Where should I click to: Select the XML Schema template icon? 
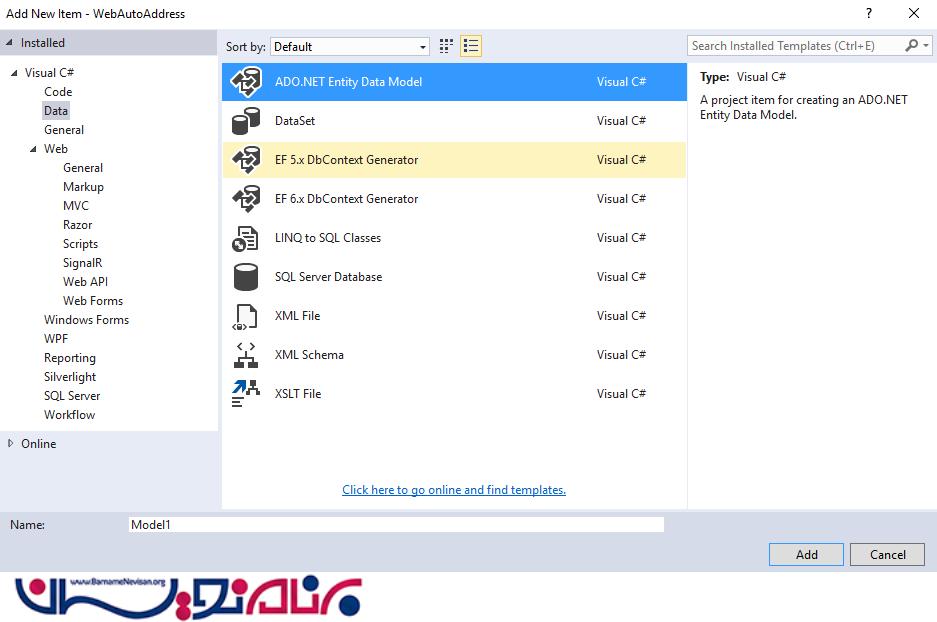pos(245,355)
